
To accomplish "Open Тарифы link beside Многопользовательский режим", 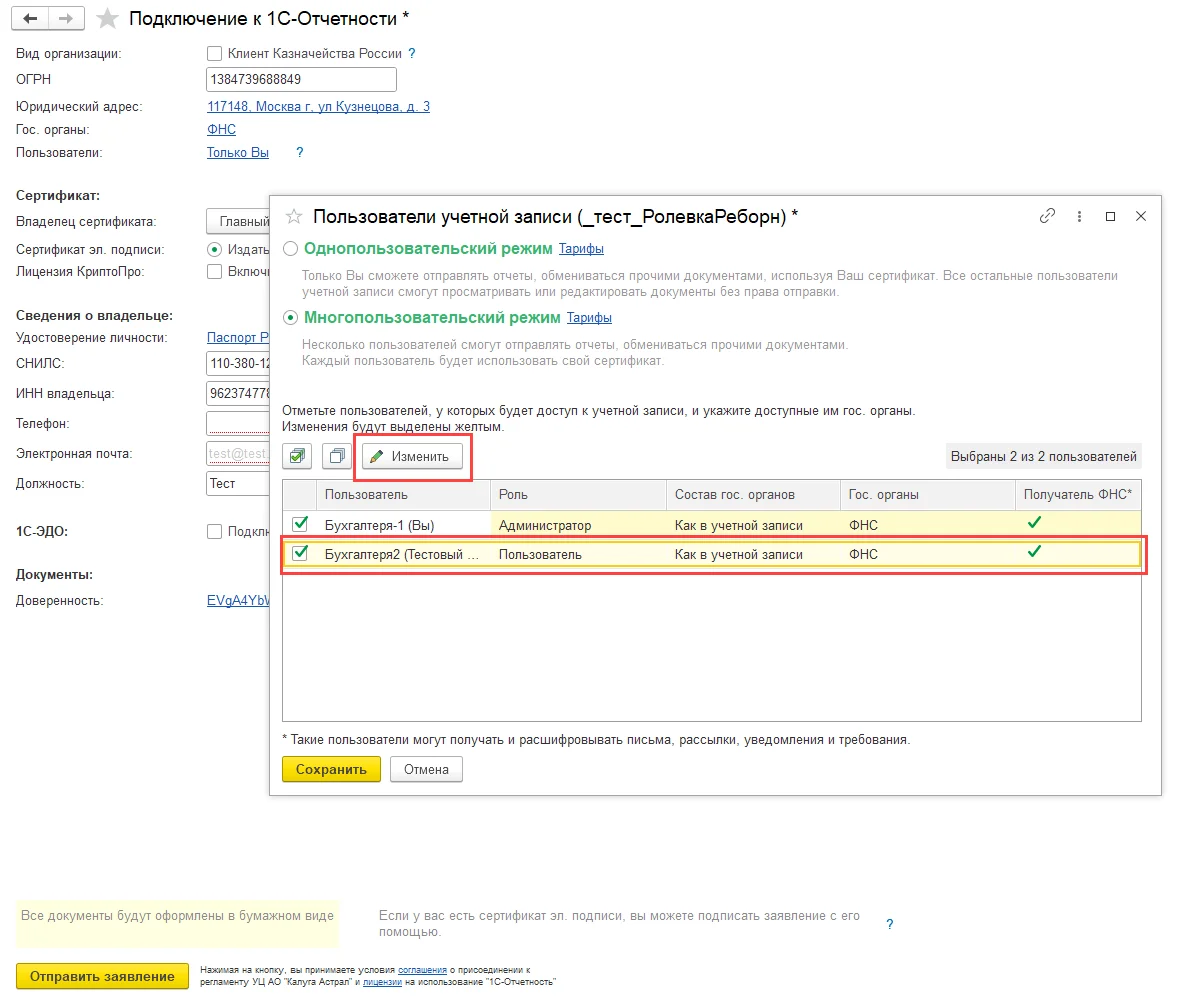I will 589,317.
